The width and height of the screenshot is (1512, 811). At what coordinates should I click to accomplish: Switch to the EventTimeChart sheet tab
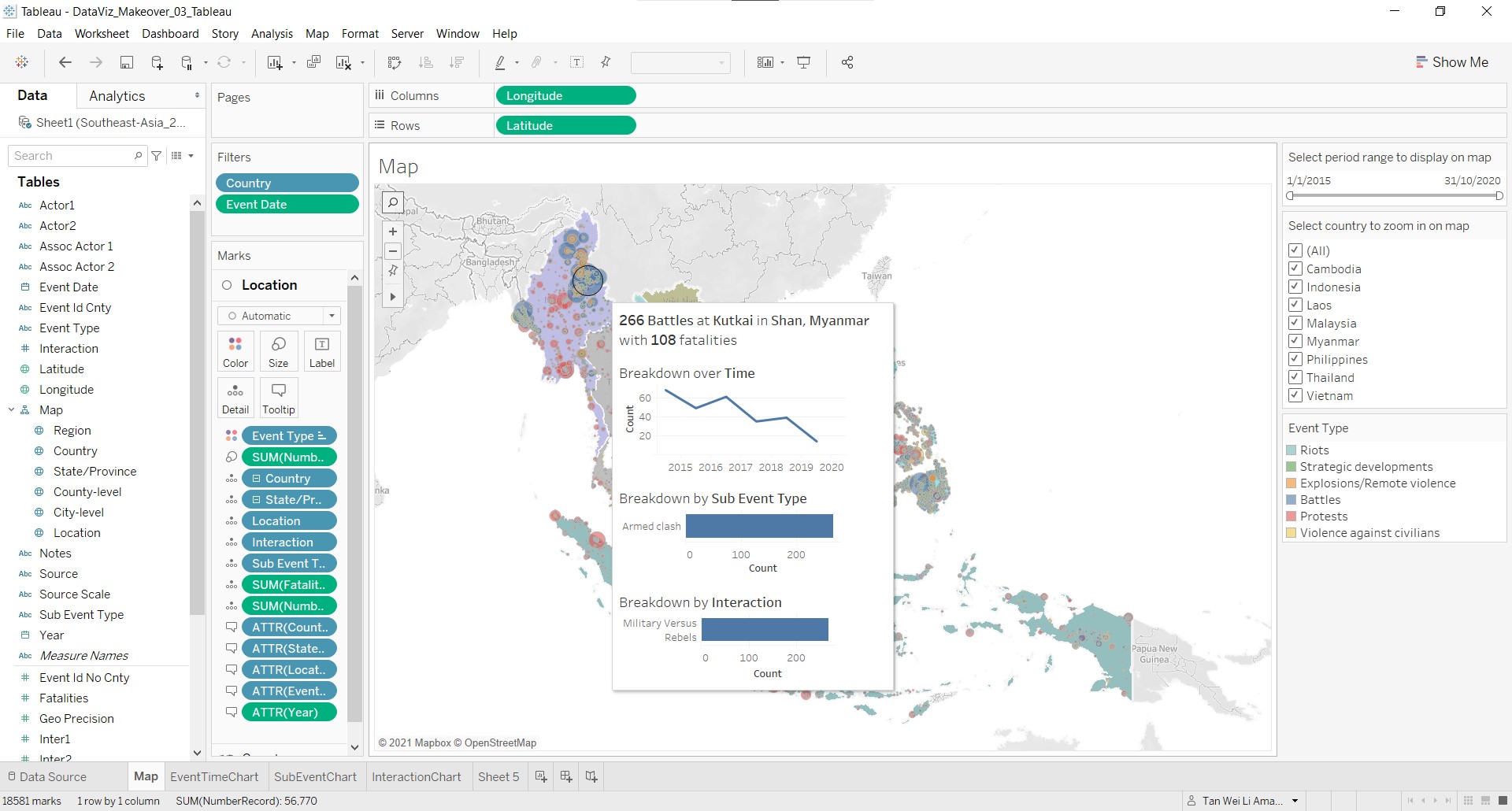(x=214, y=776)
